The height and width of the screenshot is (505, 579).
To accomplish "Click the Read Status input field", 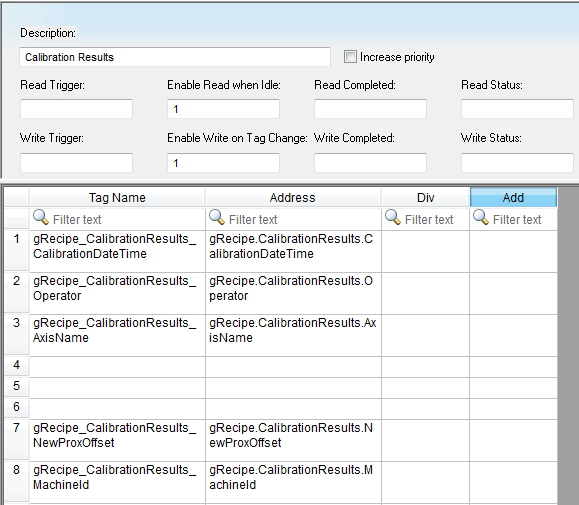I will click(x=517, y=109).
